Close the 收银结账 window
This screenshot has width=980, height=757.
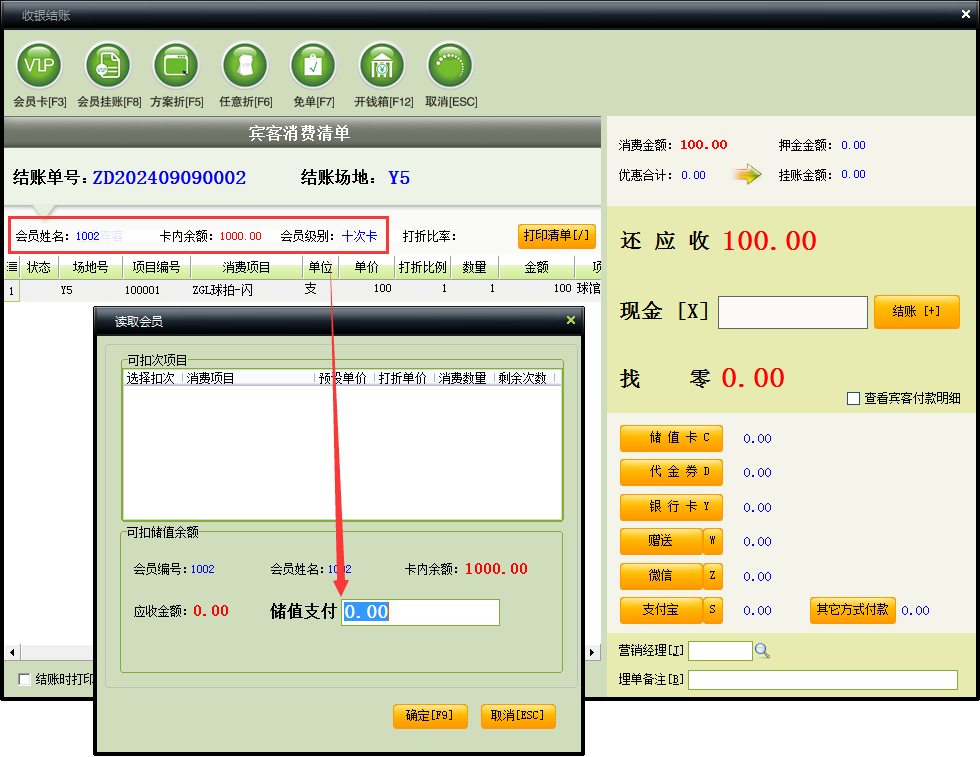(x=966, y=14)
